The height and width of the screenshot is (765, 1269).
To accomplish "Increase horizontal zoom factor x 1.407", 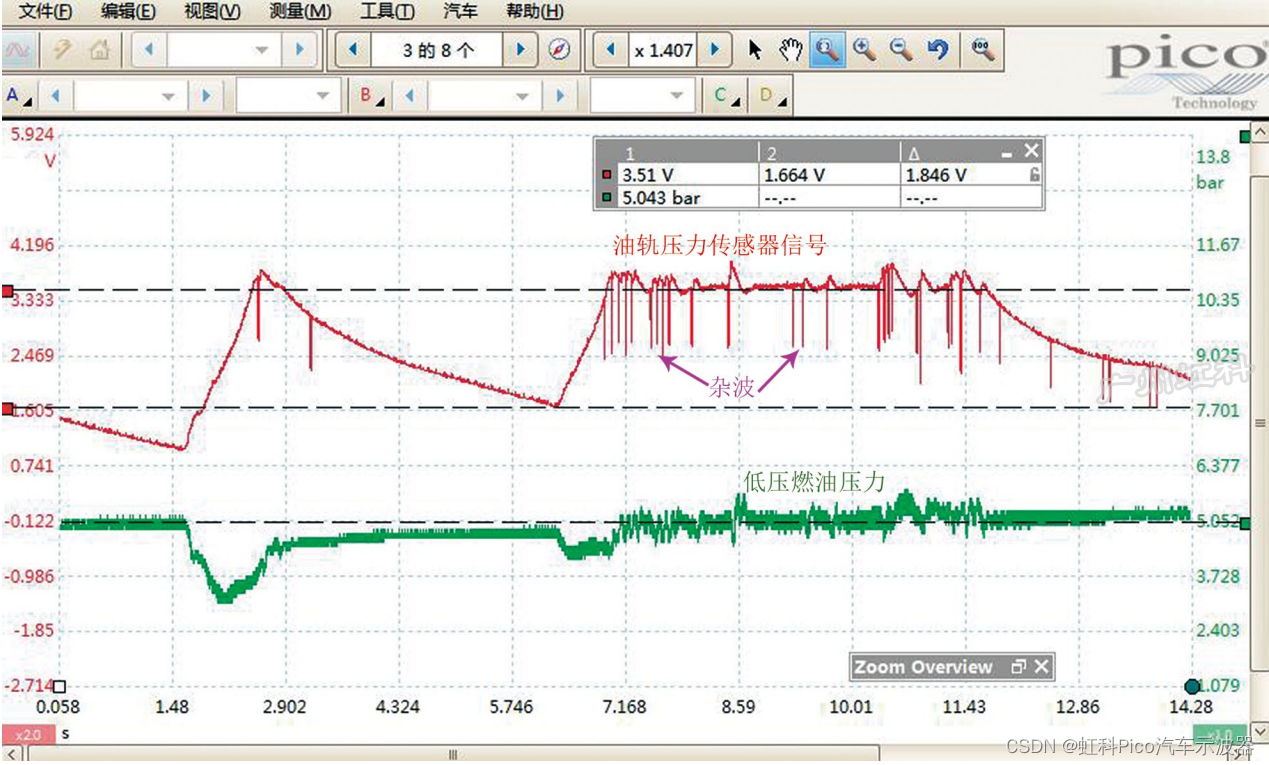I will pos(714,49).
